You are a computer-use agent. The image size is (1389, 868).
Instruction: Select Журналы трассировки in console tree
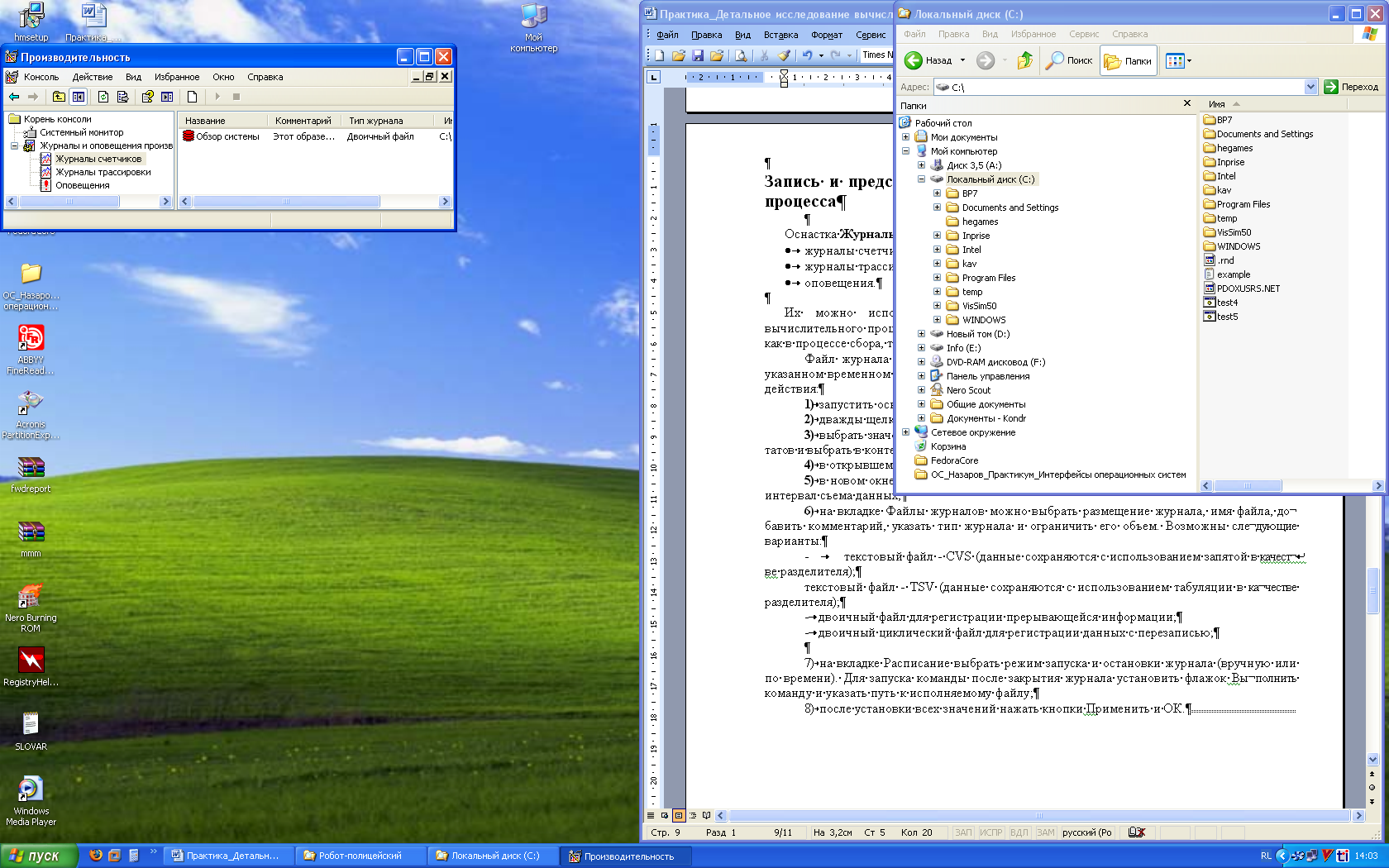coord(103,172)
